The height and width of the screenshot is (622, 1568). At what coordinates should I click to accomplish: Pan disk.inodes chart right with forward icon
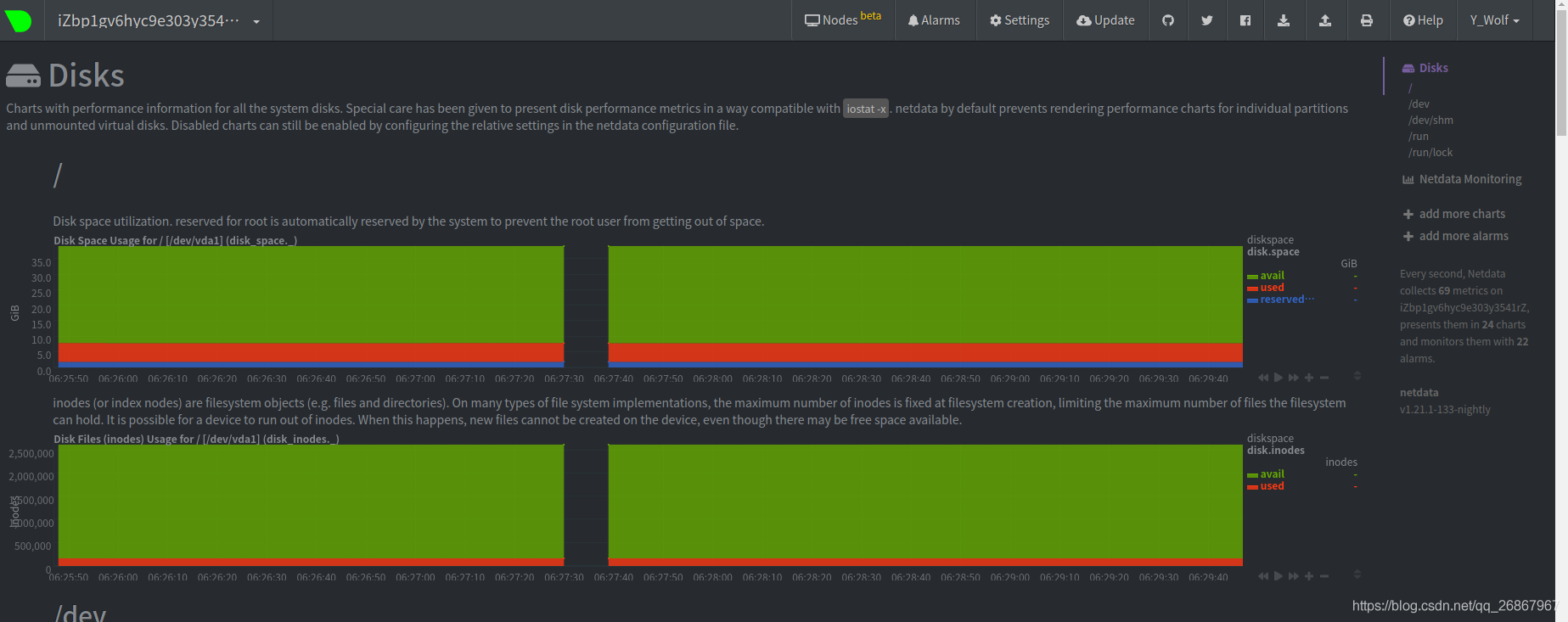tap(1294, 576)
